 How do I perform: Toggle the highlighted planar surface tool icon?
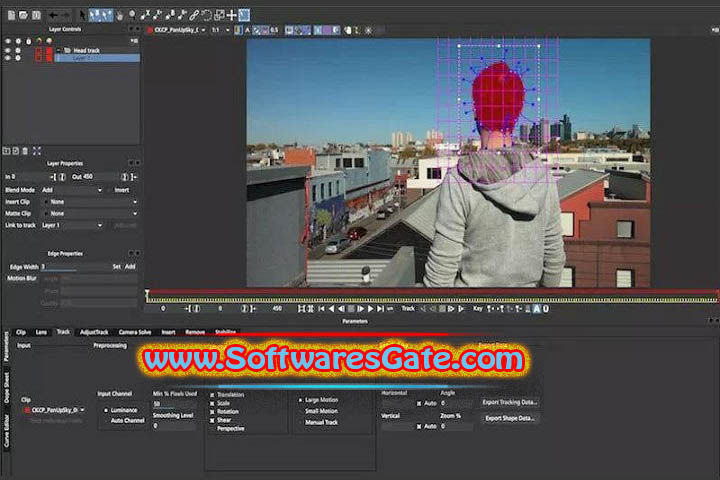[x=244, y=15]
